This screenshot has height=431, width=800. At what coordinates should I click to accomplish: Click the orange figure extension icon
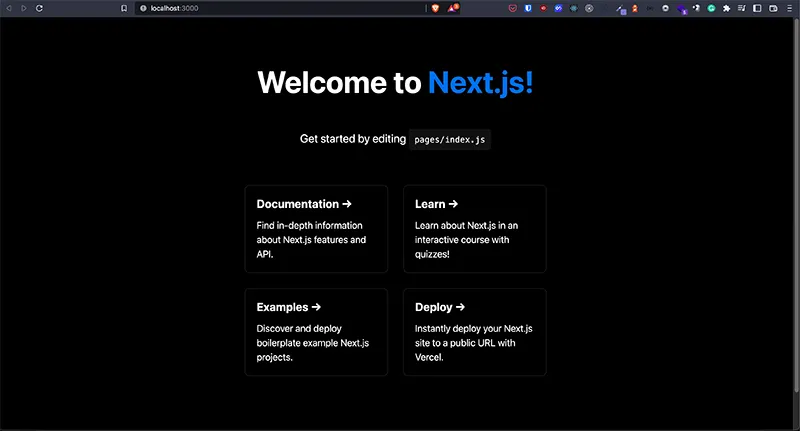(635, 9)
